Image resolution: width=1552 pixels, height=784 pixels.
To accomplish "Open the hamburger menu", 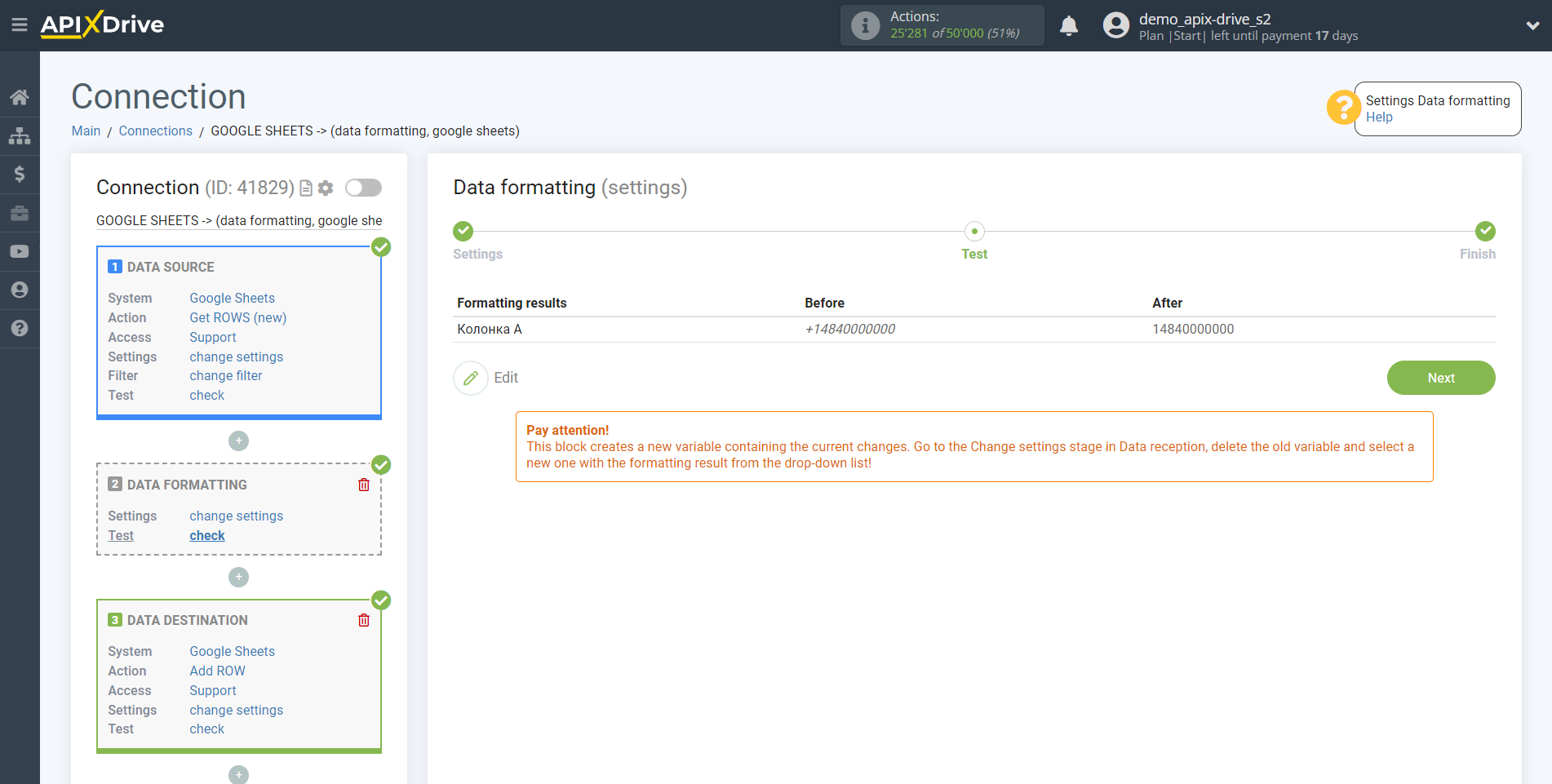I will [20, 25].
